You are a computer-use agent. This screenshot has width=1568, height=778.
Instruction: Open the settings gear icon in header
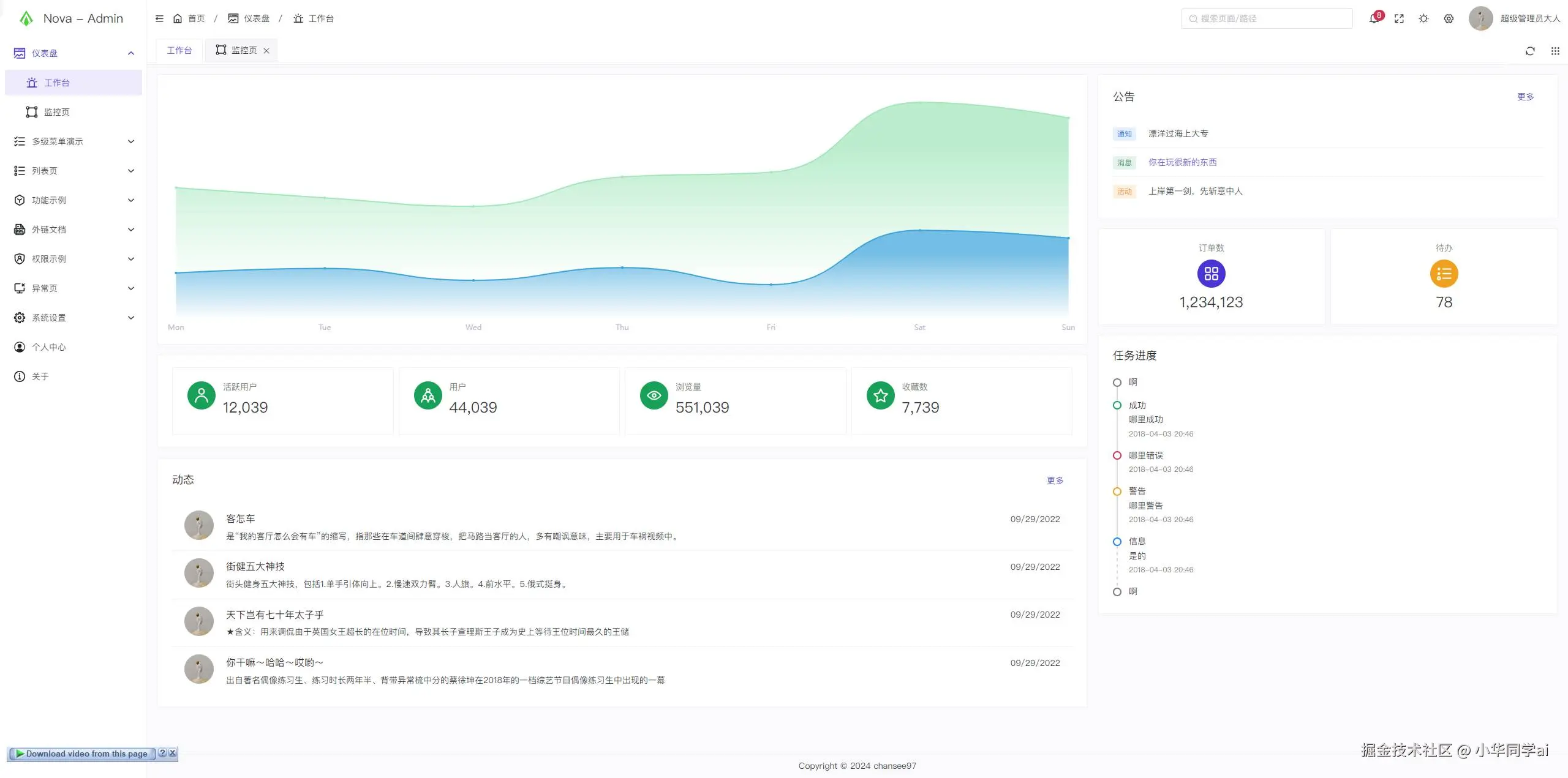coord(1449,18)
